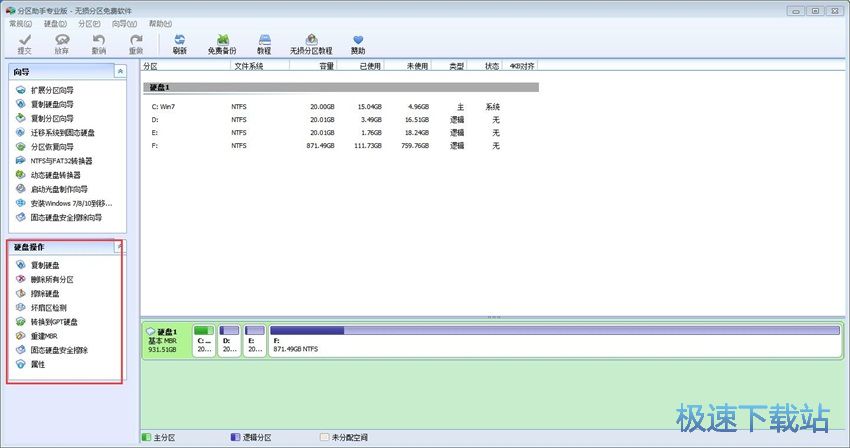Screen dimensions: 850x448
Task: Select the 硬盘1 group header in the list
Action: pyautogui.click(x=341, y=87)
